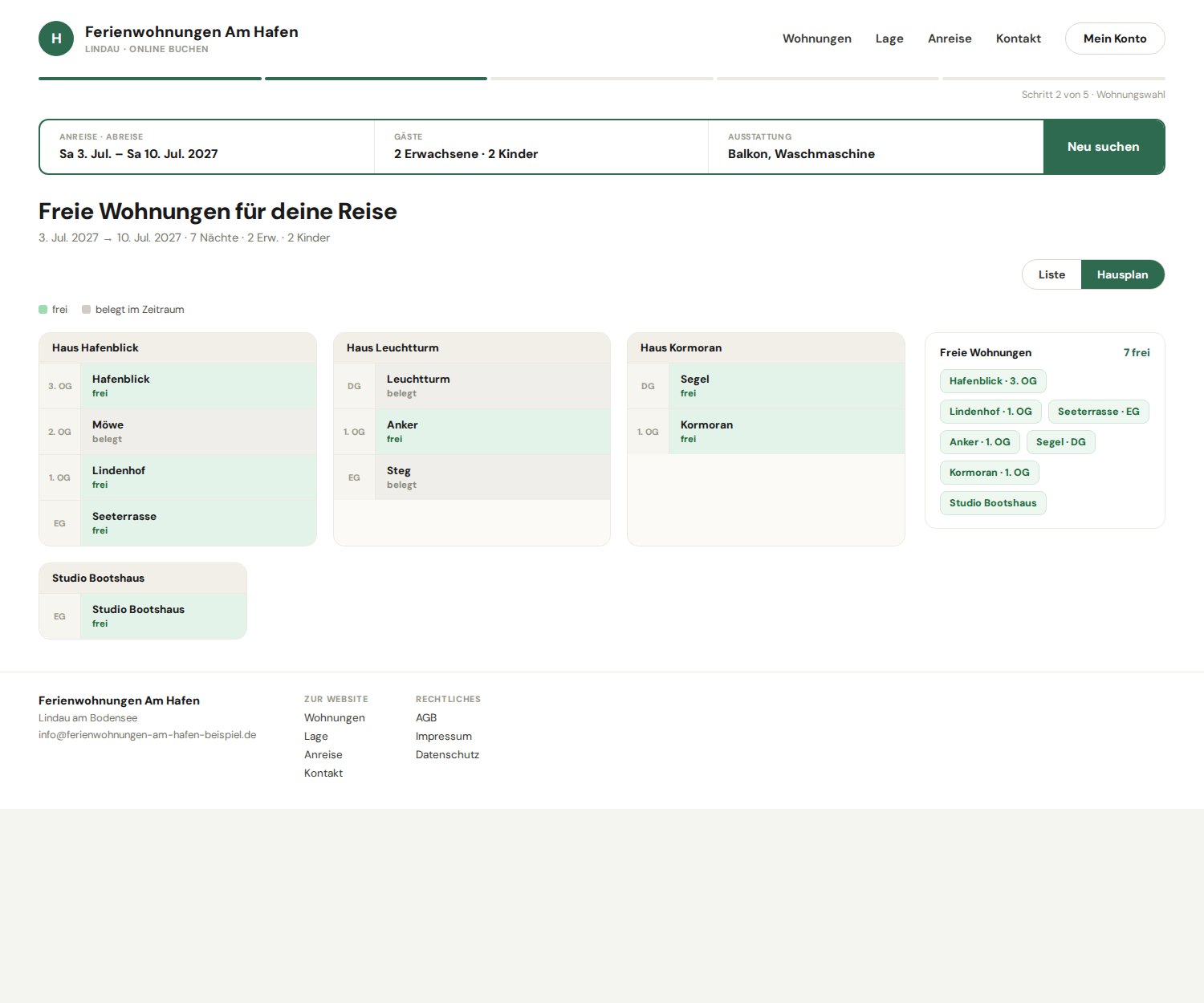This screenshot has height=1003, width=1204.
Task: Open the Kontakt footer link
Action: tap(323, 773)
